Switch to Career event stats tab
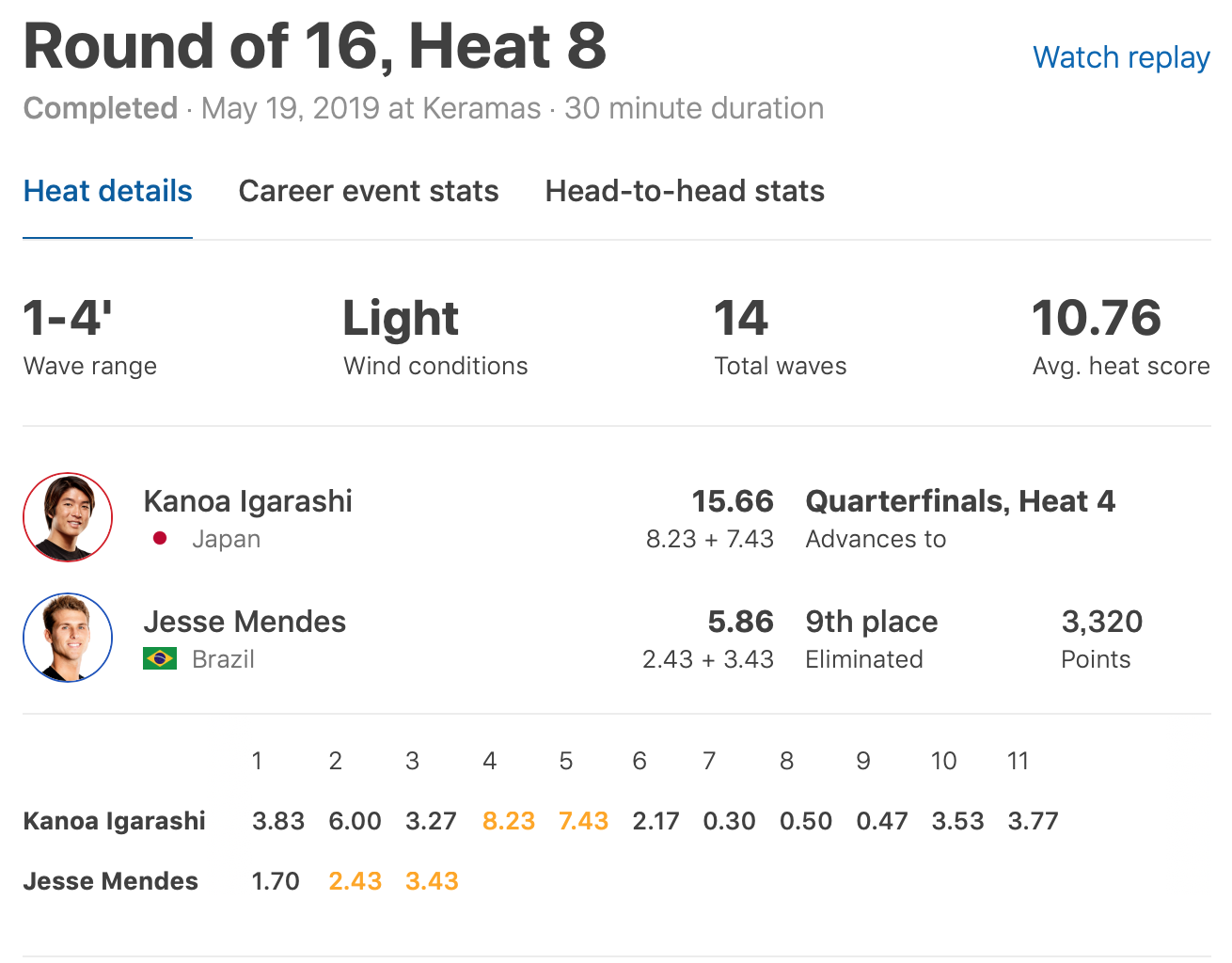1232x963 pixels. tap(369, 191)
